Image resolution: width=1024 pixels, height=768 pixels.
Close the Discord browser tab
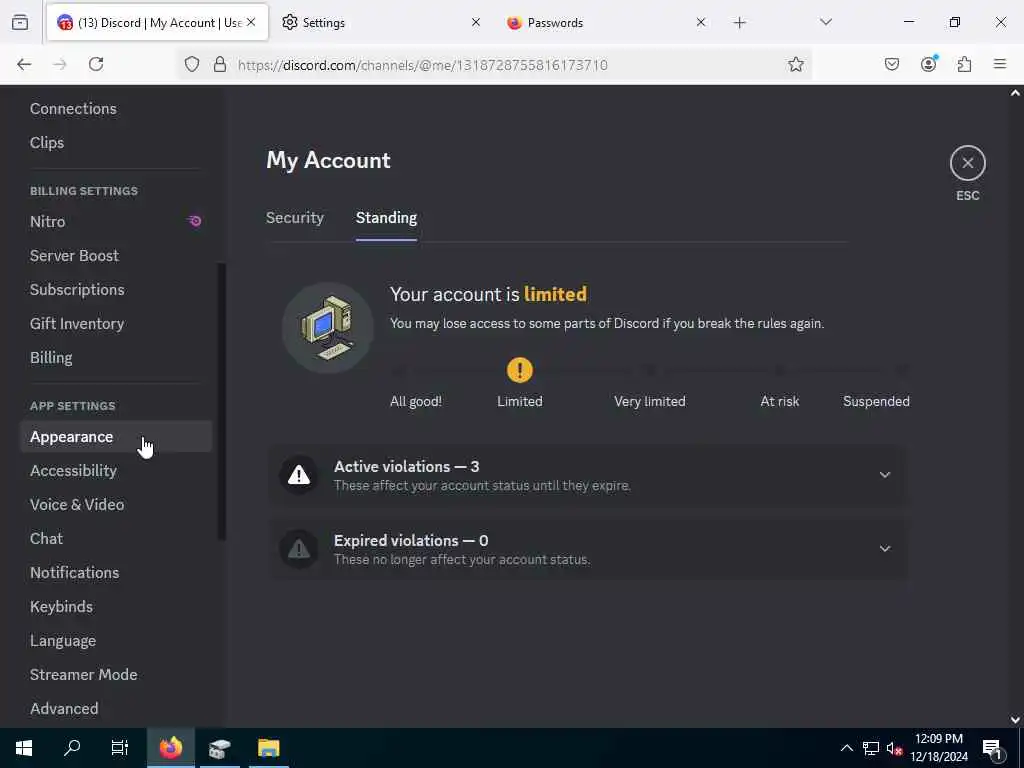[x=251, y=22]
